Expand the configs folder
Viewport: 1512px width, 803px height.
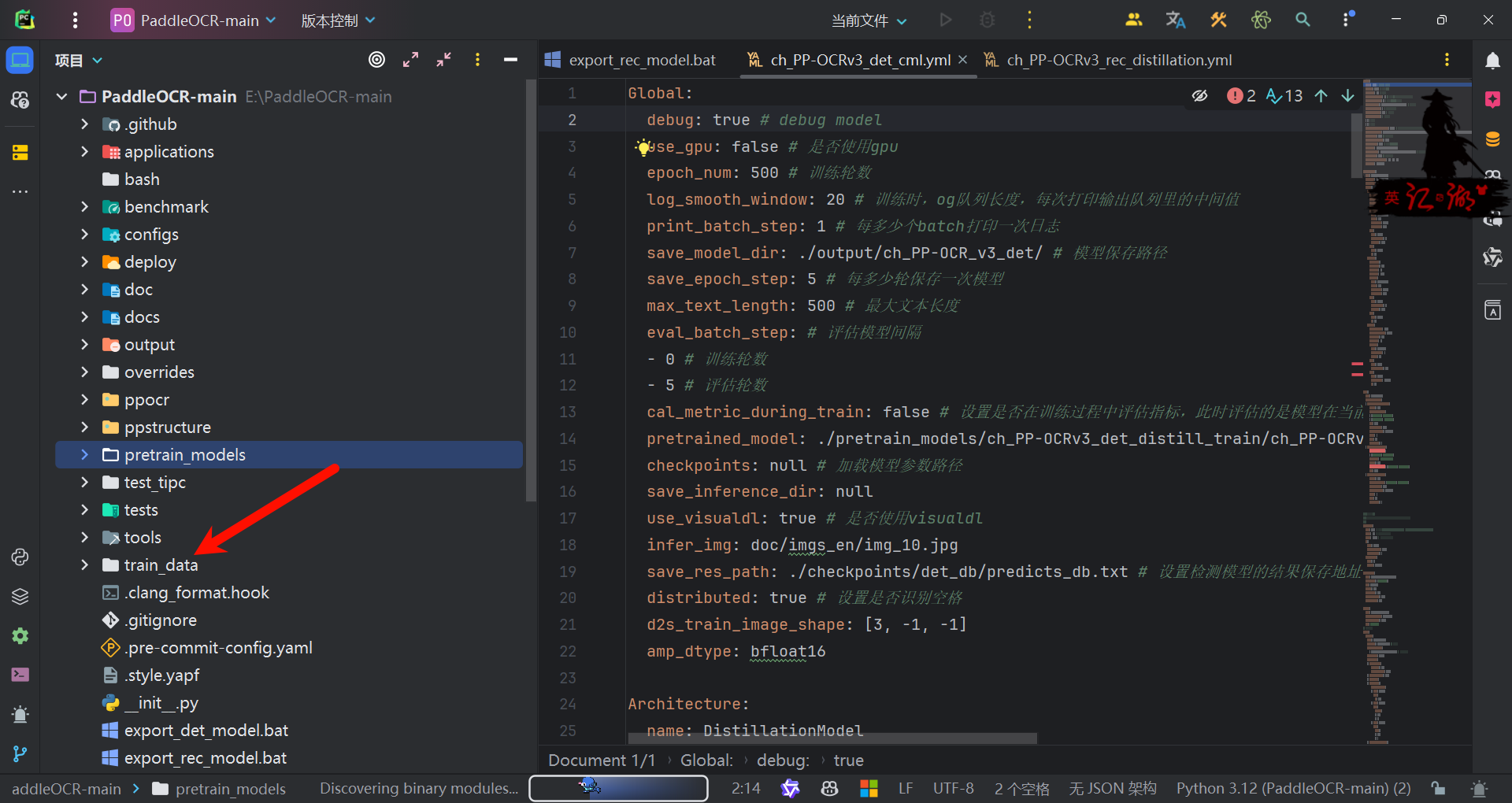pos(84,235)
